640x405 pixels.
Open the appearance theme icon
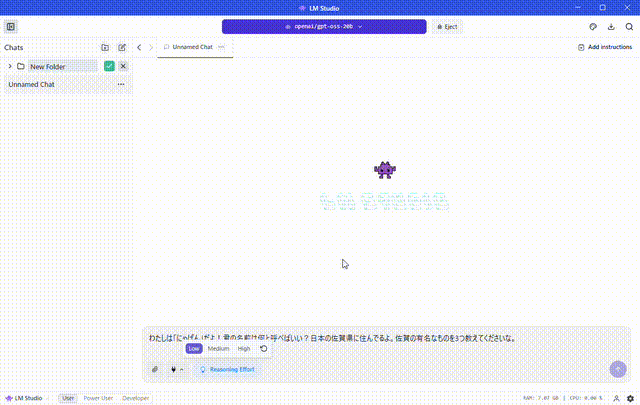593,27
